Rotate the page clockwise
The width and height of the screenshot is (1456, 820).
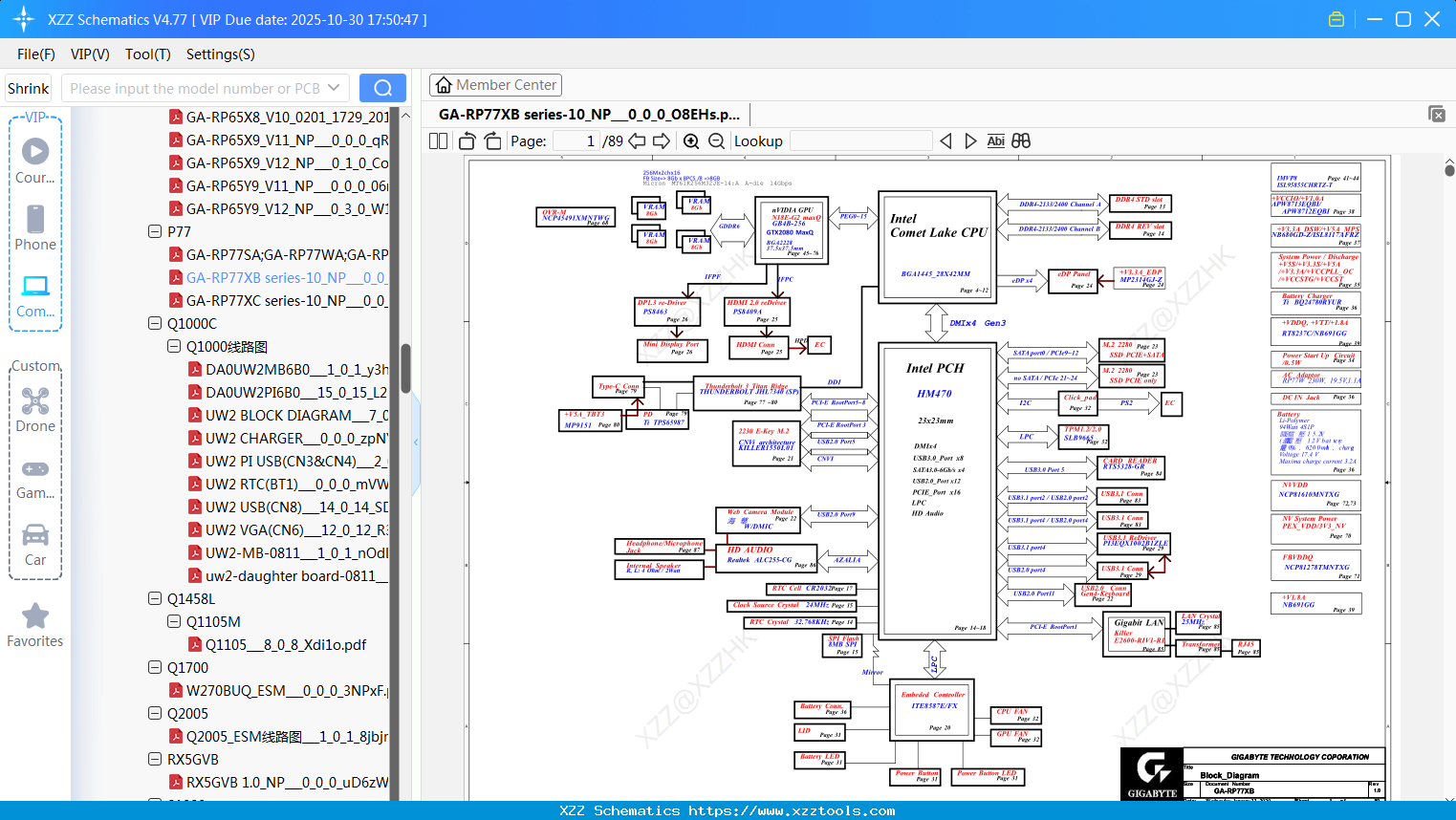[x=493, y=141]
